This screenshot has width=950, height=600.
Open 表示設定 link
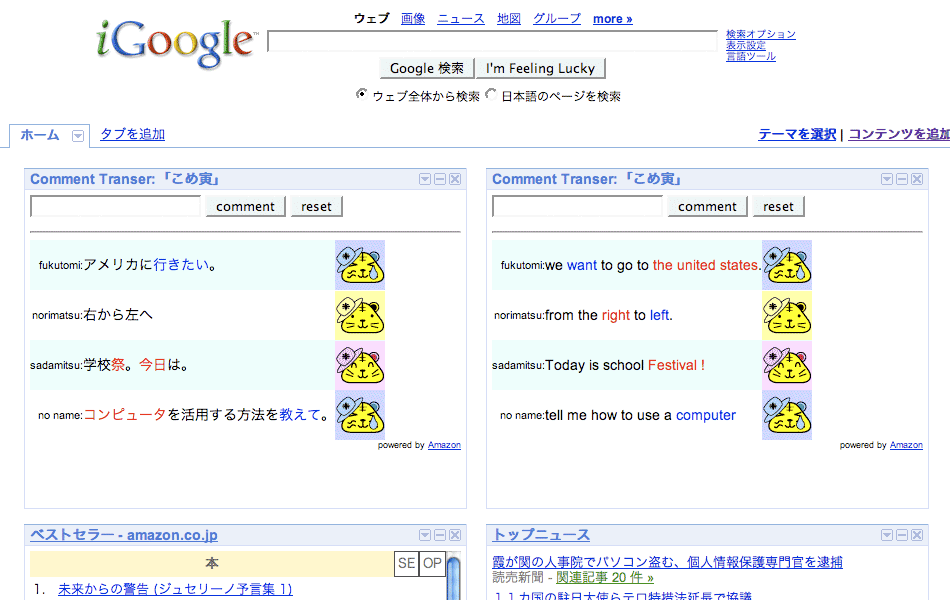pyautogui.click(x=746, y=45)
